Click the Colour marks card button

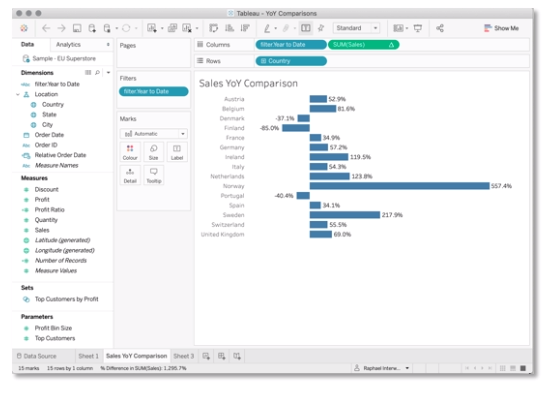[130, 152]
